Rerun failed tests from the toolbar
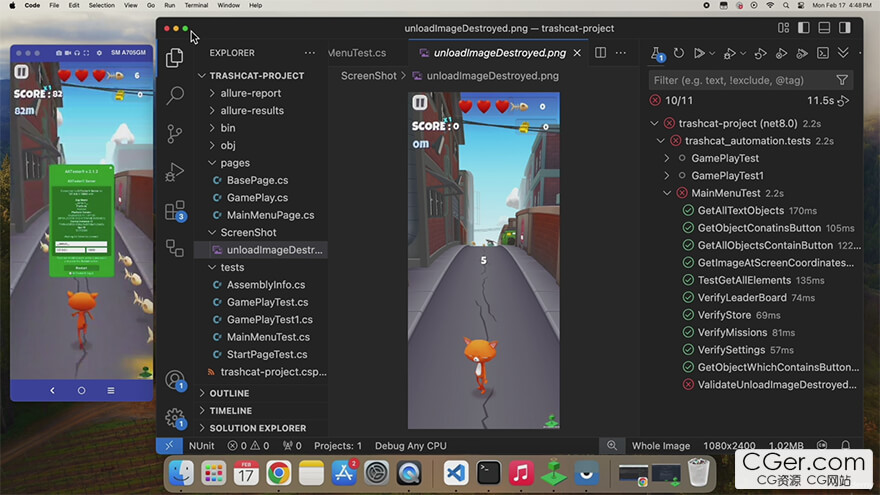The image size is (880, 495). click(x=760, y=53)
